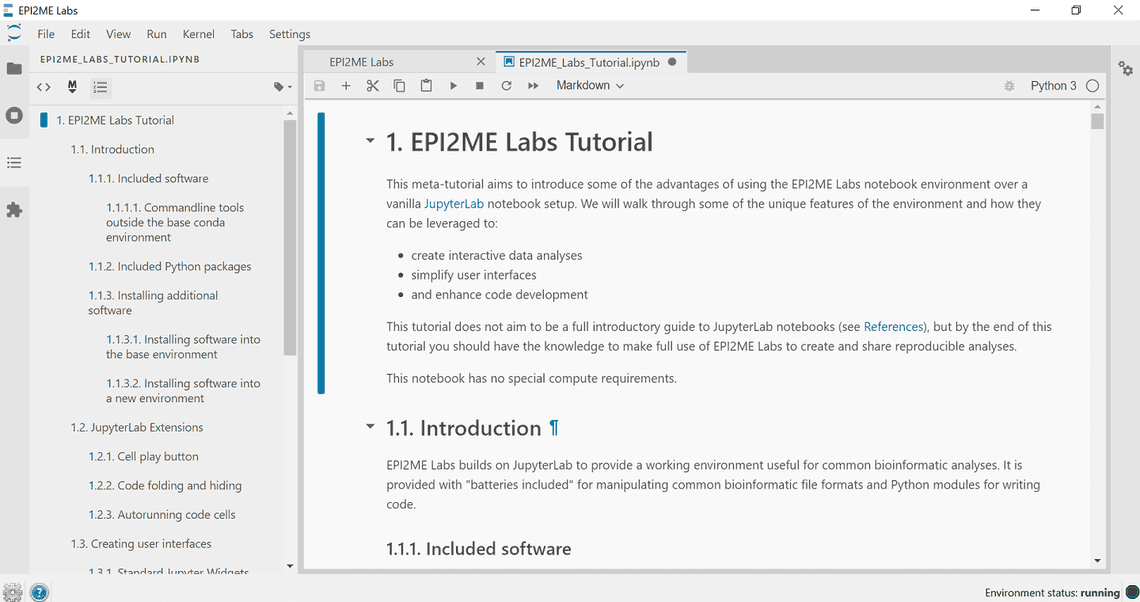Image resolution: width=1140 pixels, height=602 pixels.
Task: Click the notebook vertical scrollbar thumb
Action: (x=1097, y=122)
